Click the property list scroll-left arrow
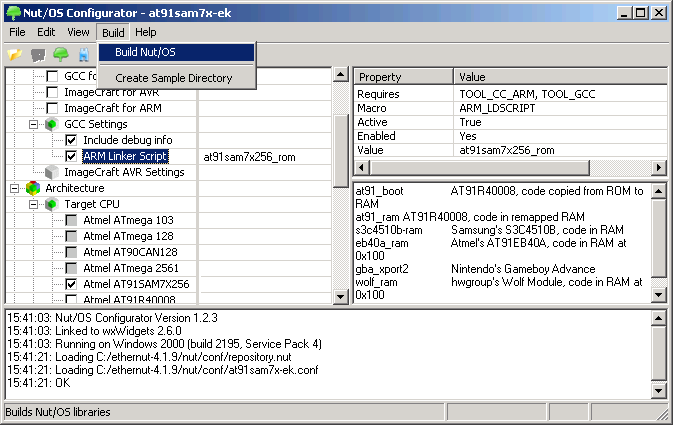 [x=361, y=167]
